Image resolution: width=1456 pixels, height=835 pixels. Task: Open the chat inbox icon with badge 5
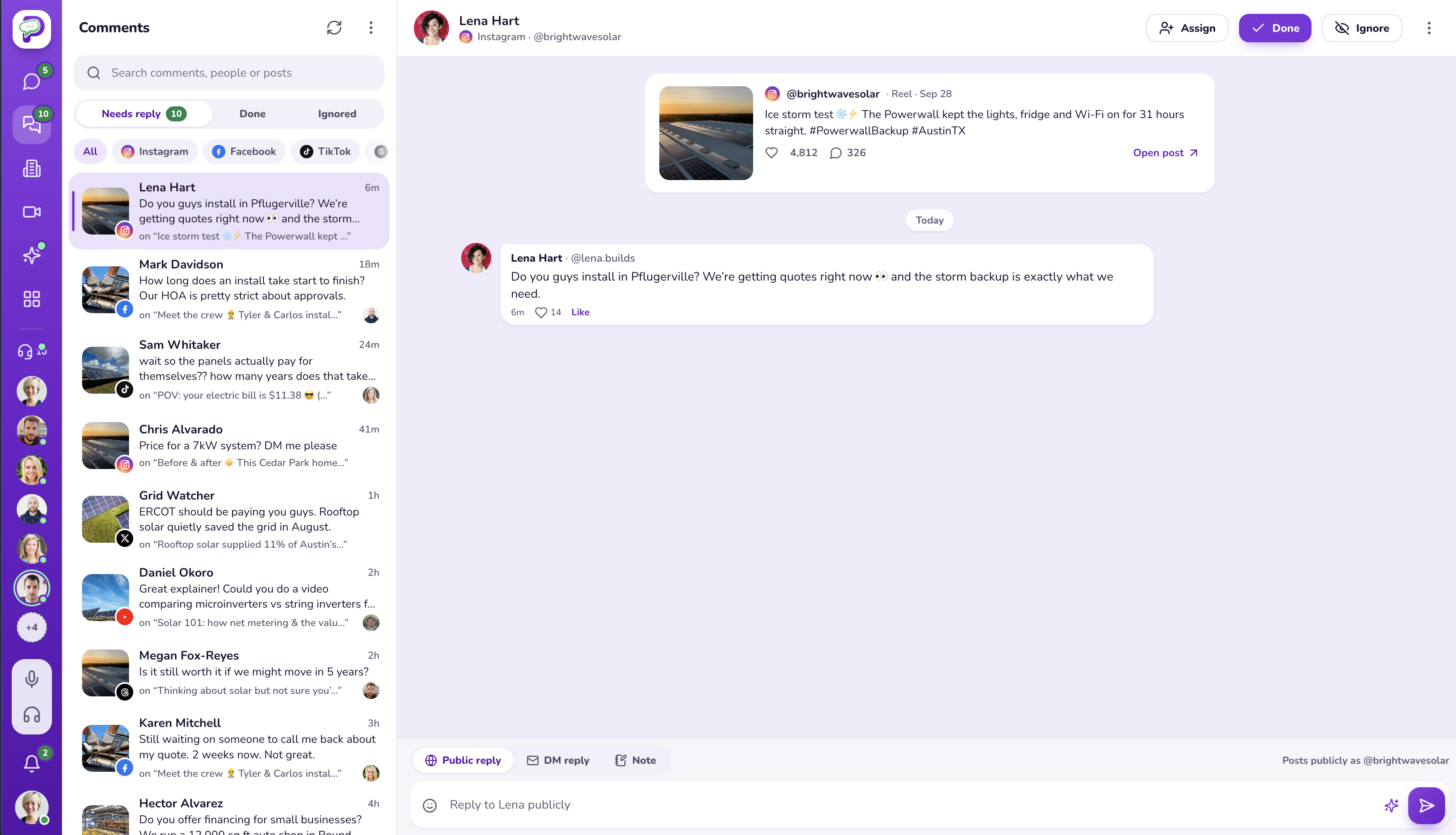point(31,81)
